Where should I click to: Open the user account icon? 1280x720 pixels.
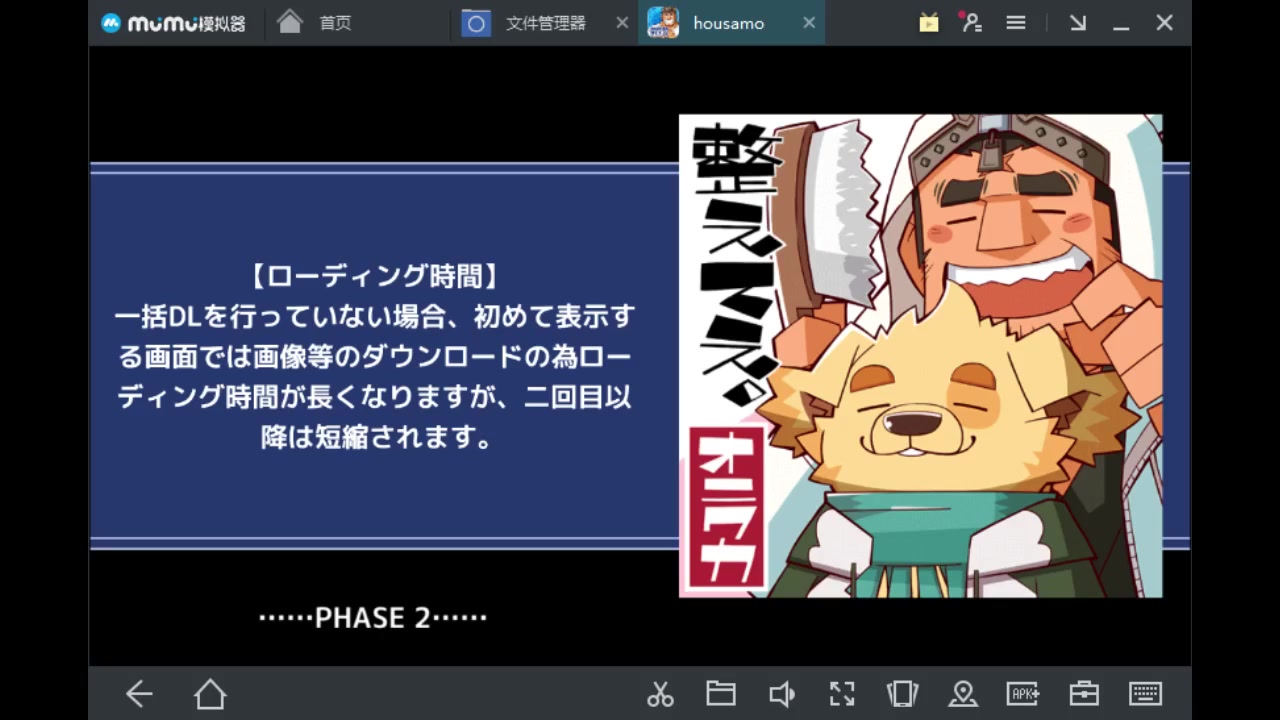pos(971,22)
